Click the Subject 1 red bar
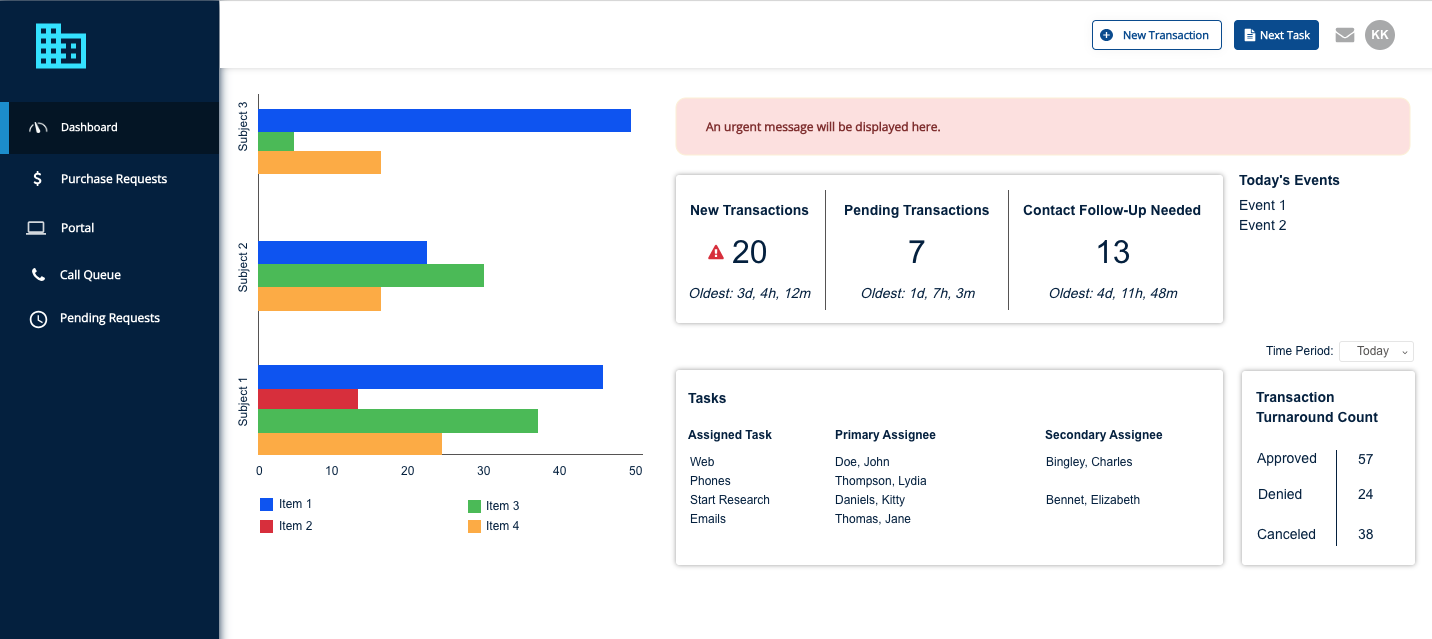The height and width of the screenshot is (639, 1432). (308, 399)
